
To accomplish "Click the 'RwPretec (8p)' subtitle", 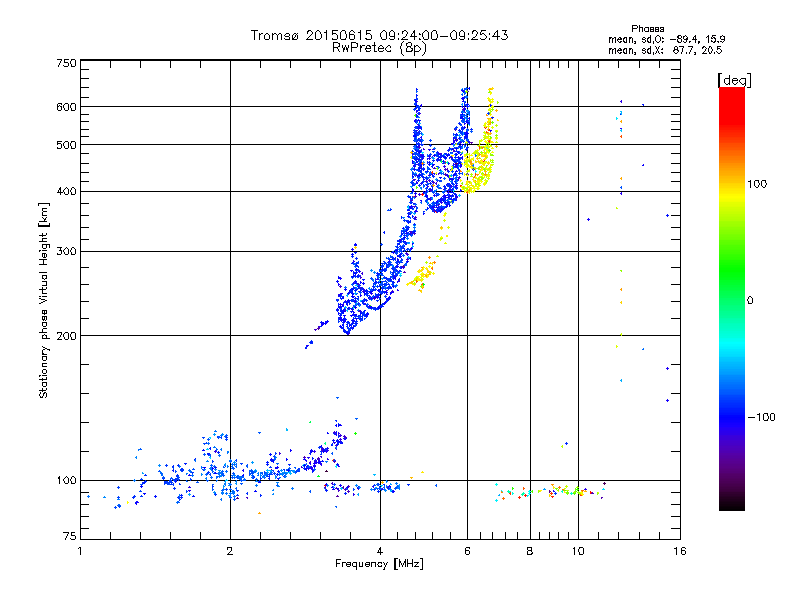I will [x=379, y=48].
